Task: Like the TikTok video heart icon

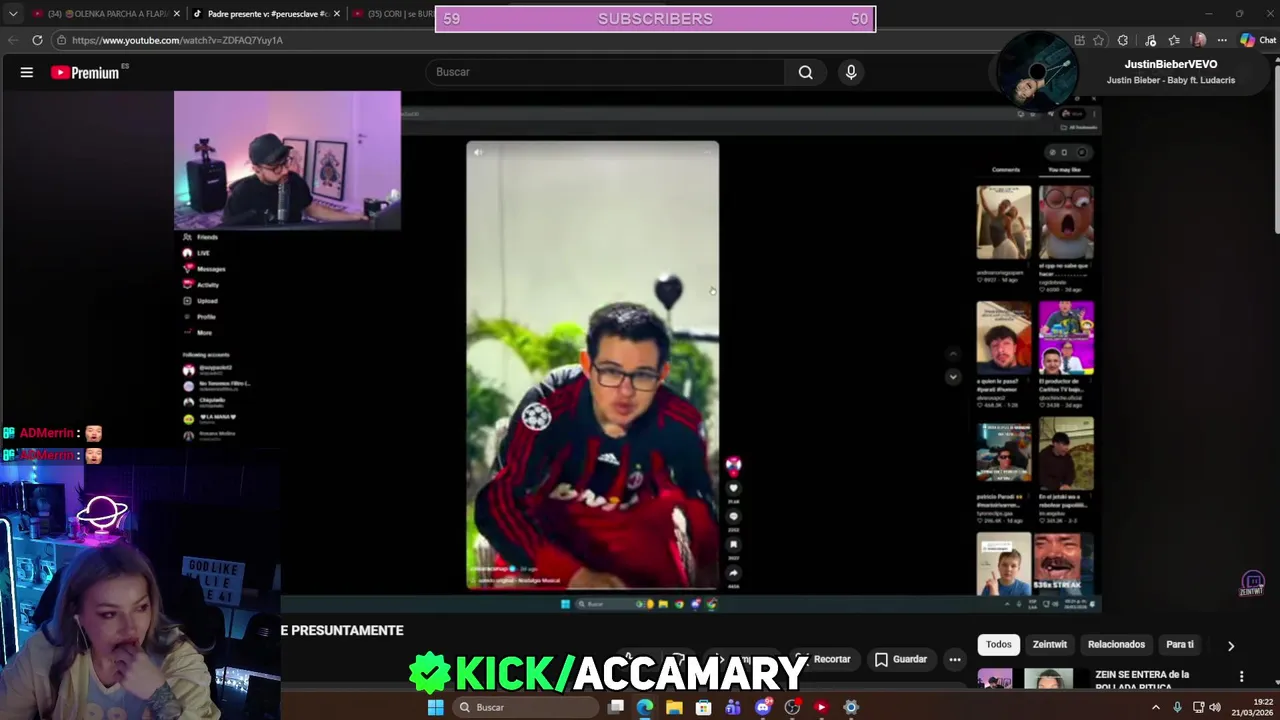Action: (x=733, y=488)
